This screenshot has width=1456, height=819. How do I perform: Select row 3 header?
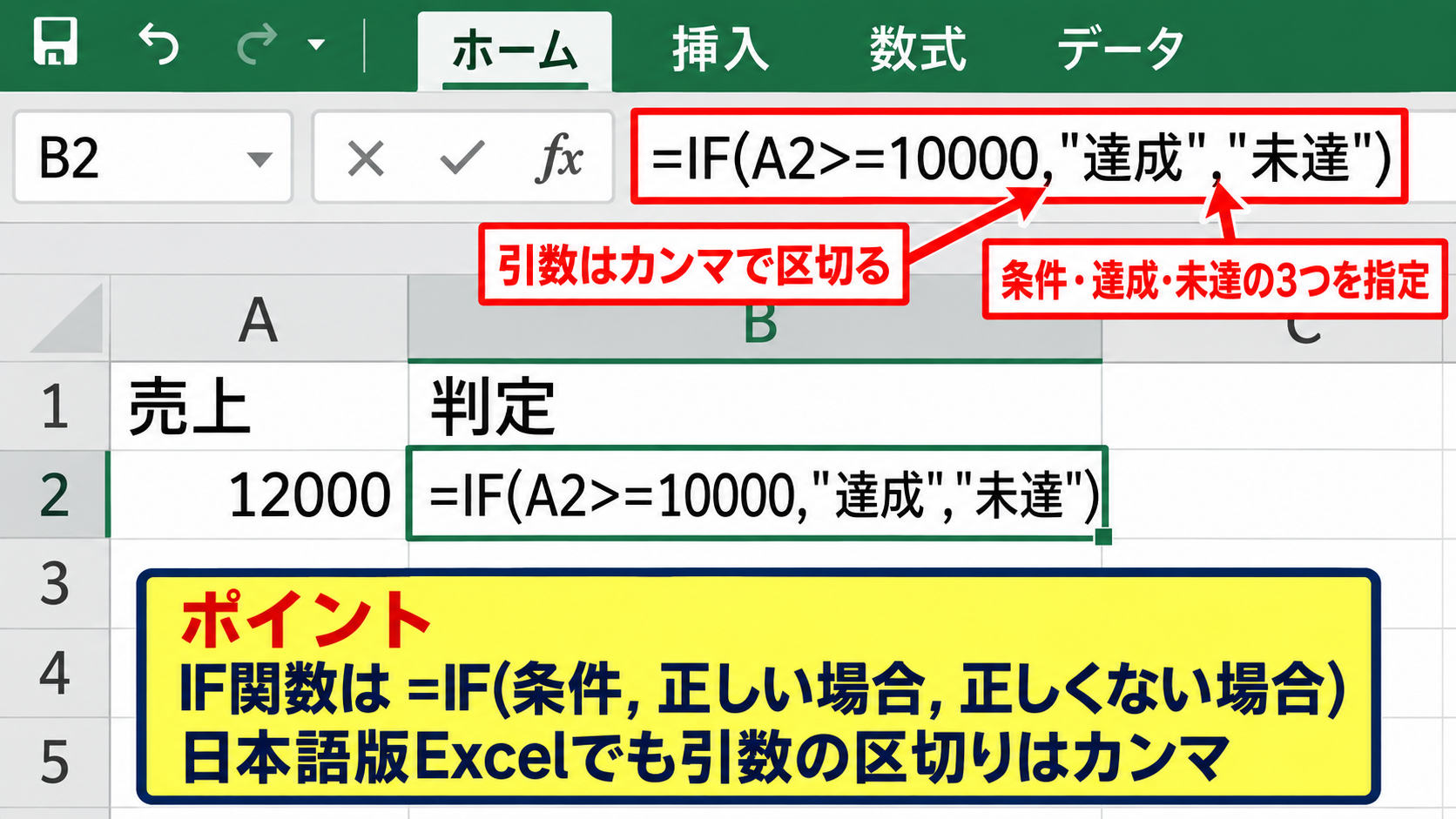click(x=54, y=583)
